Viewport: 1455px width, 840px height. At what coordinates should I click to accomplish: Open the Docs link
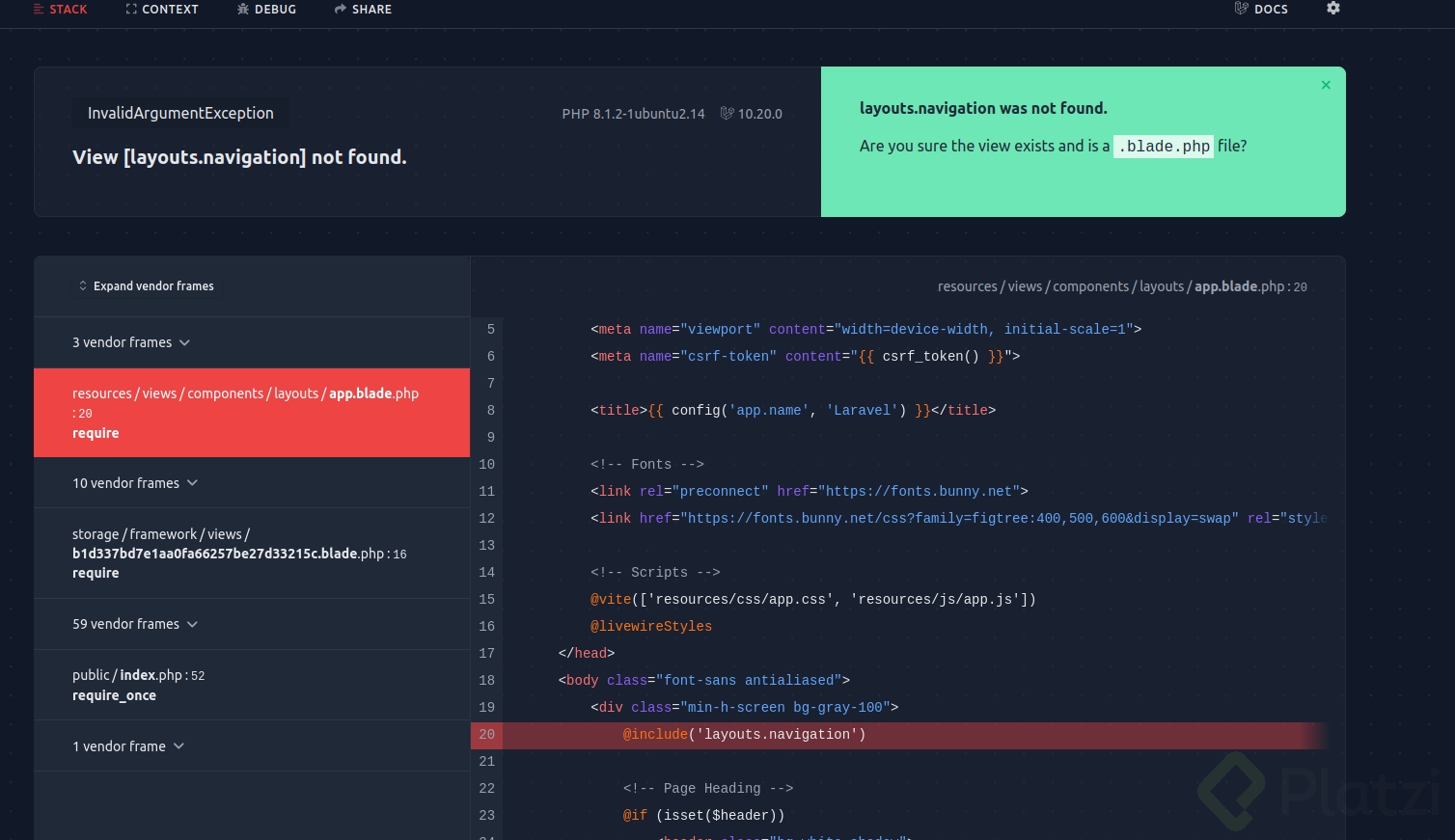pos(1270,10)
